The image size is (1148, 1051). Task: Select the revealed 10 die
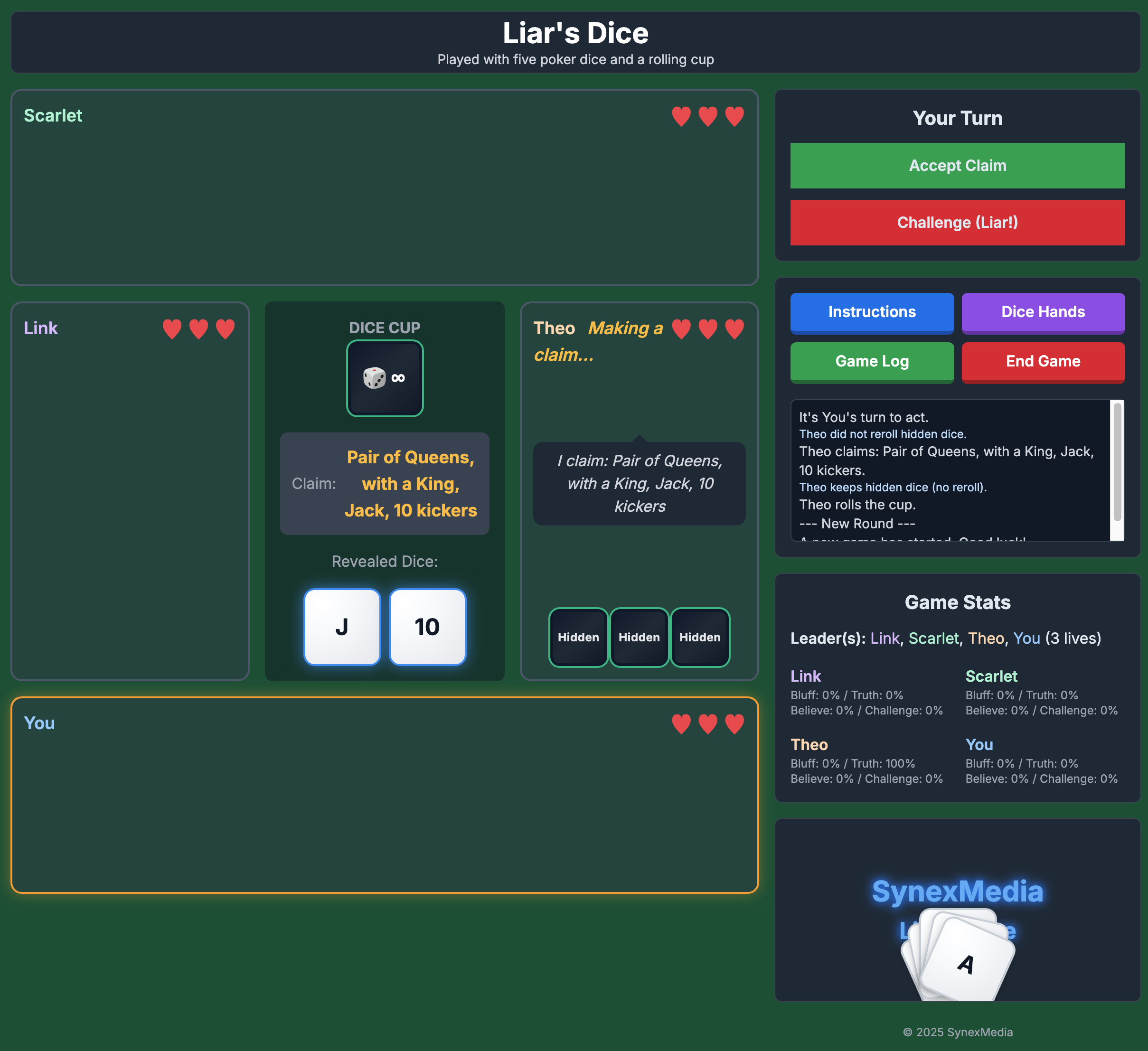(428, 627)
